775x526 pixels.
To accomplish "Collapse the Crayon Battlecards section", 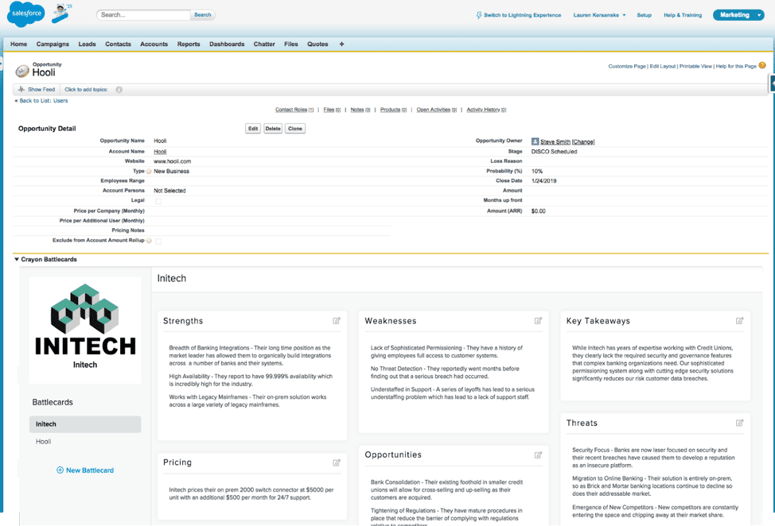I will 17,259.
